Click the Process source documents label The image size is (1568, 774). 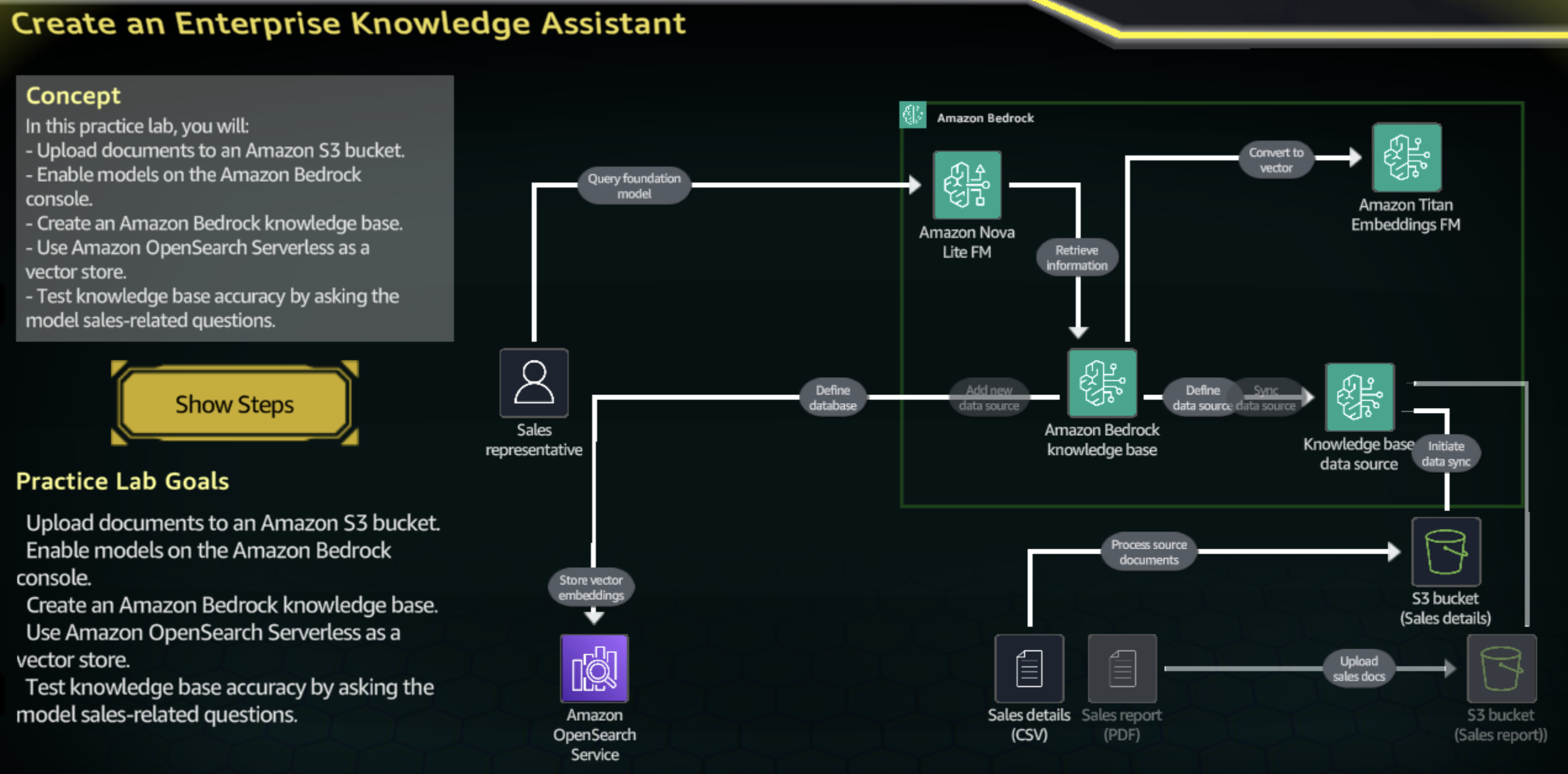1149,552
